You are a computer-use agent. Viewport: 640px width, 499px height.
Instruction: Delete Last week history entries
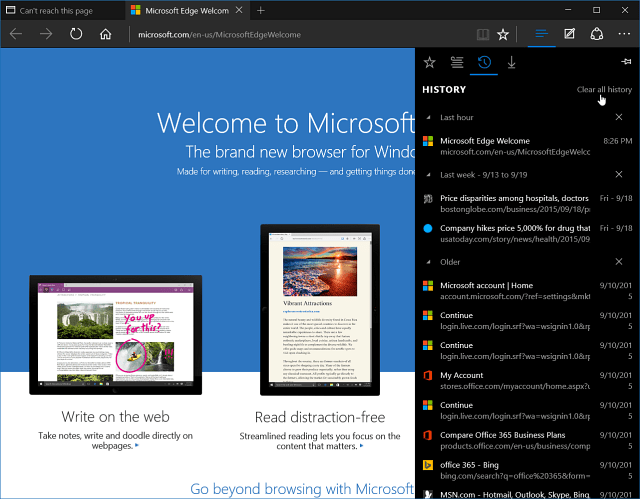619,174
